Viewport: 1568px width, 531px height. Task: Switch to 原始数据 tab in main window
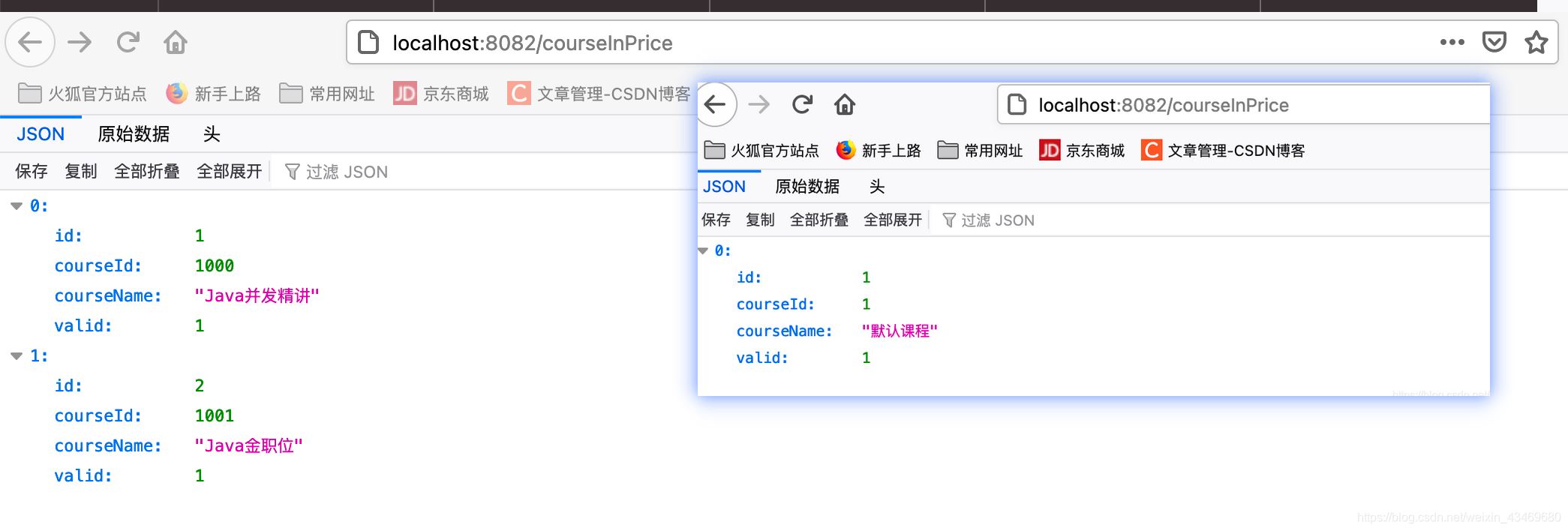coord(134,134)
